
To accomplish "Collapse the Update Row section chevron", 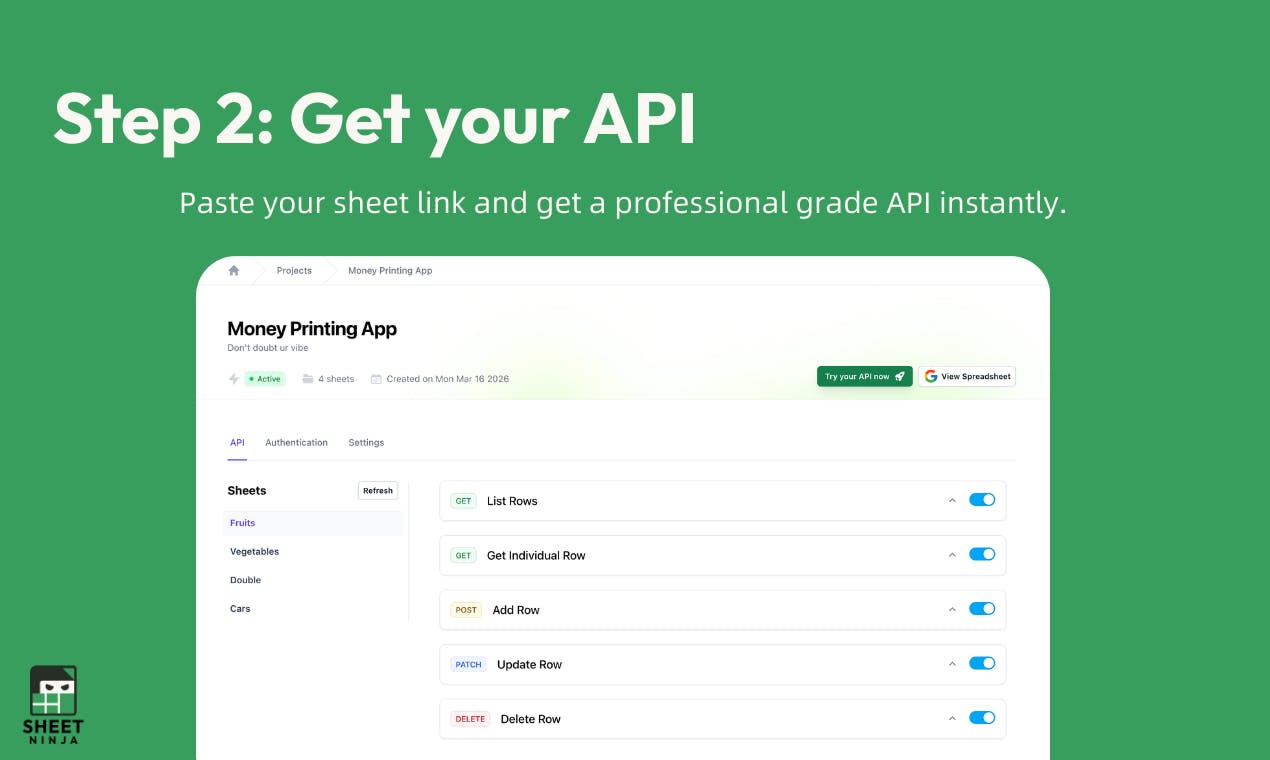I will tap(952, 664).
